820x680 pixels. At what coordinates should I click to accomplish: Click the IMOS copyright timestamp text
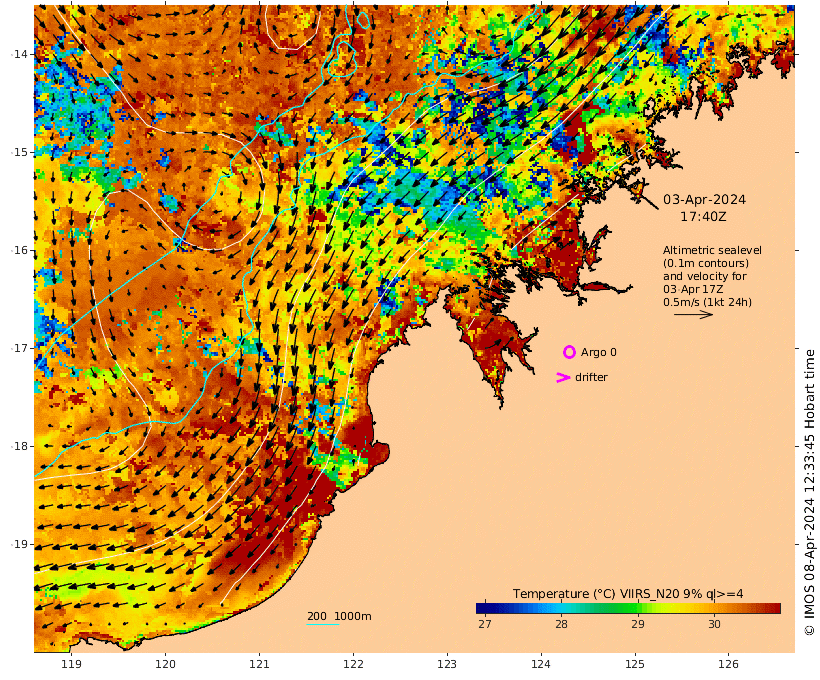[809, 492]
